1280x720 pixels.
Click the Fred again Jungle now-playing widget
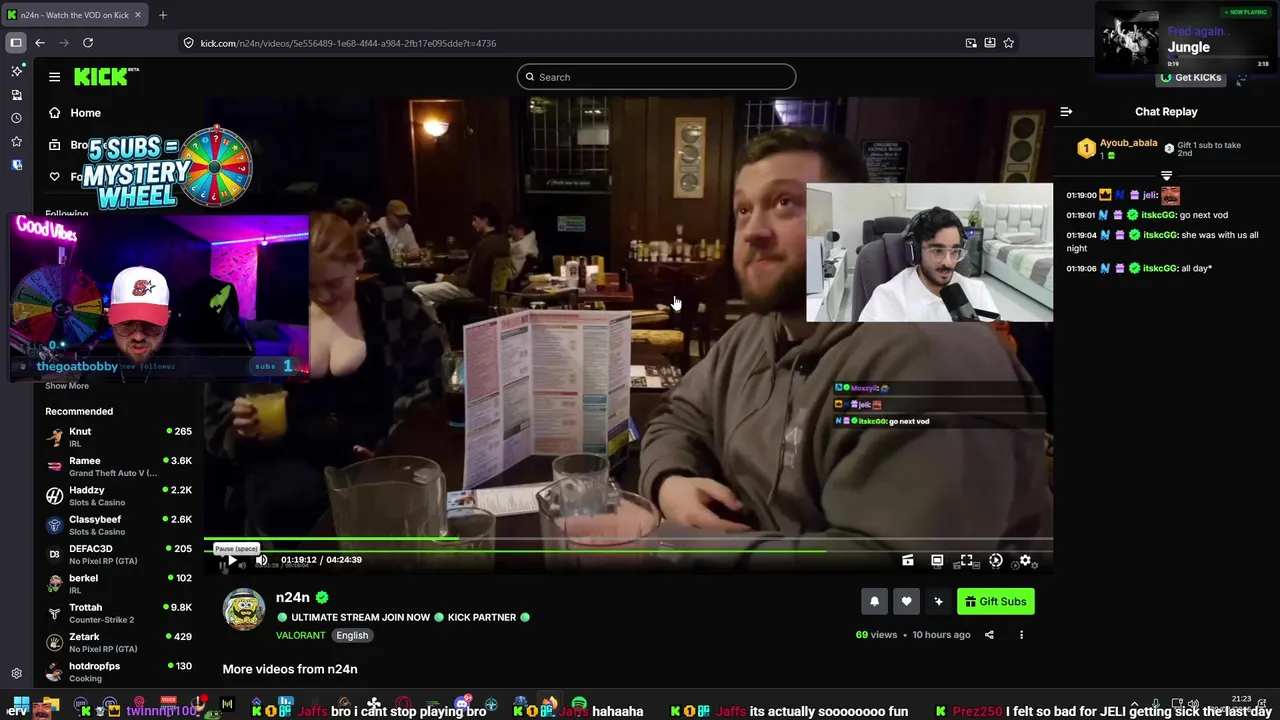click(1186, 38)
